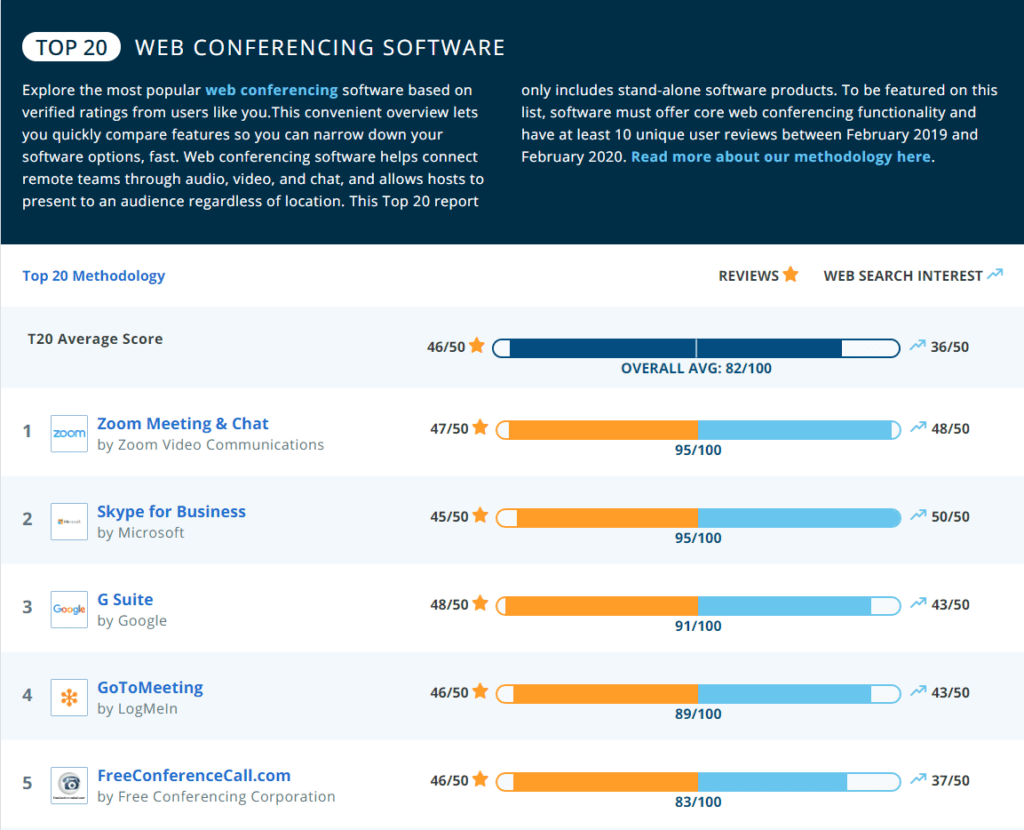Click trend arrow beside 48/50 for Zoom
1024x830 pixels.
pos(918,427)
